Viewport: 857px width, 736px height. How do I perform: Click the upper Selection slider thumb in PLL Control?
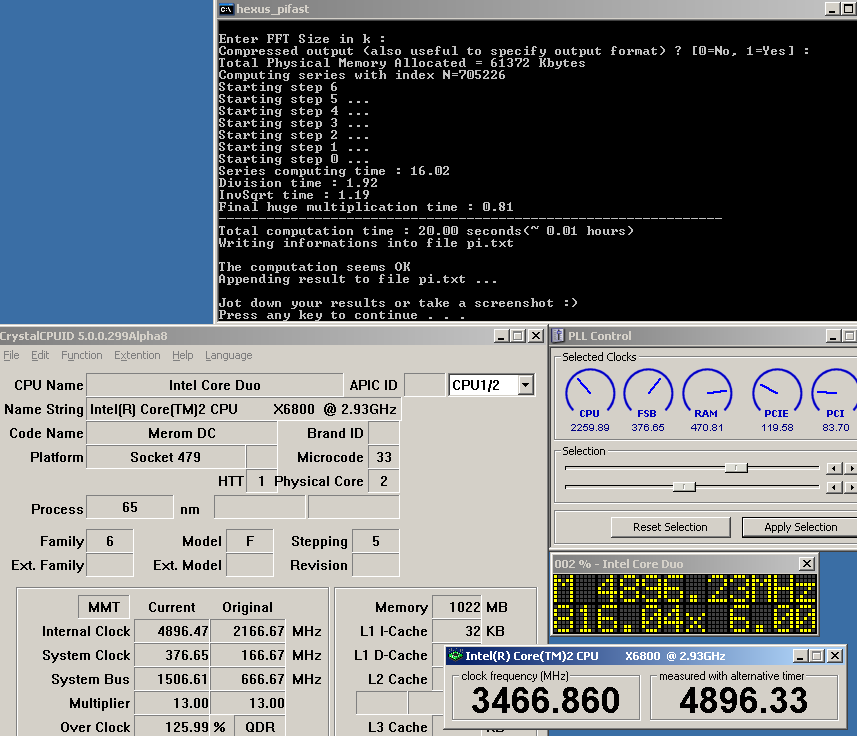pyautogui.click(x=736, y=468)
